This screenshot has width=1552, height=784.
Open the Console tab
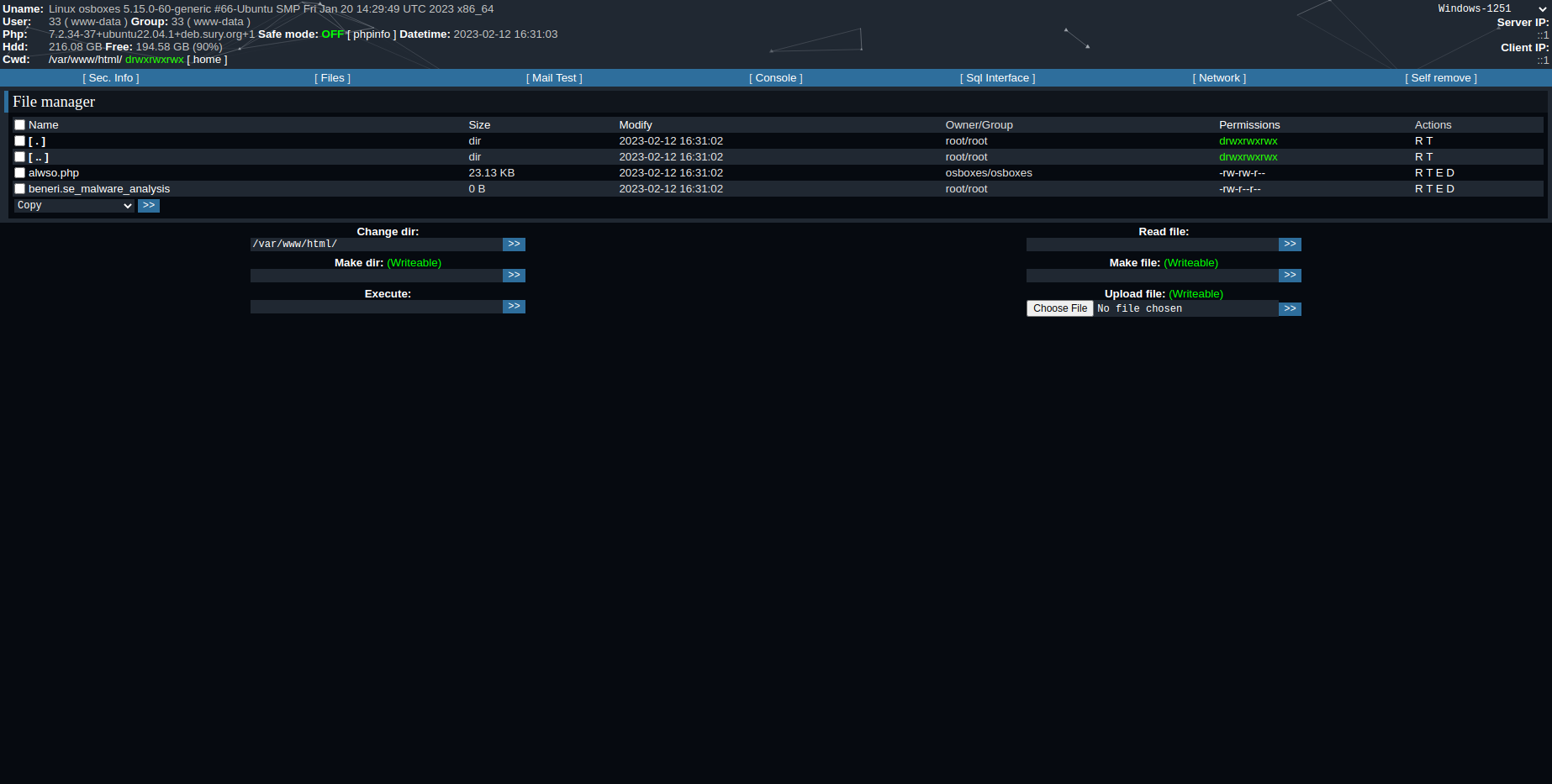[x=776, y=78]
